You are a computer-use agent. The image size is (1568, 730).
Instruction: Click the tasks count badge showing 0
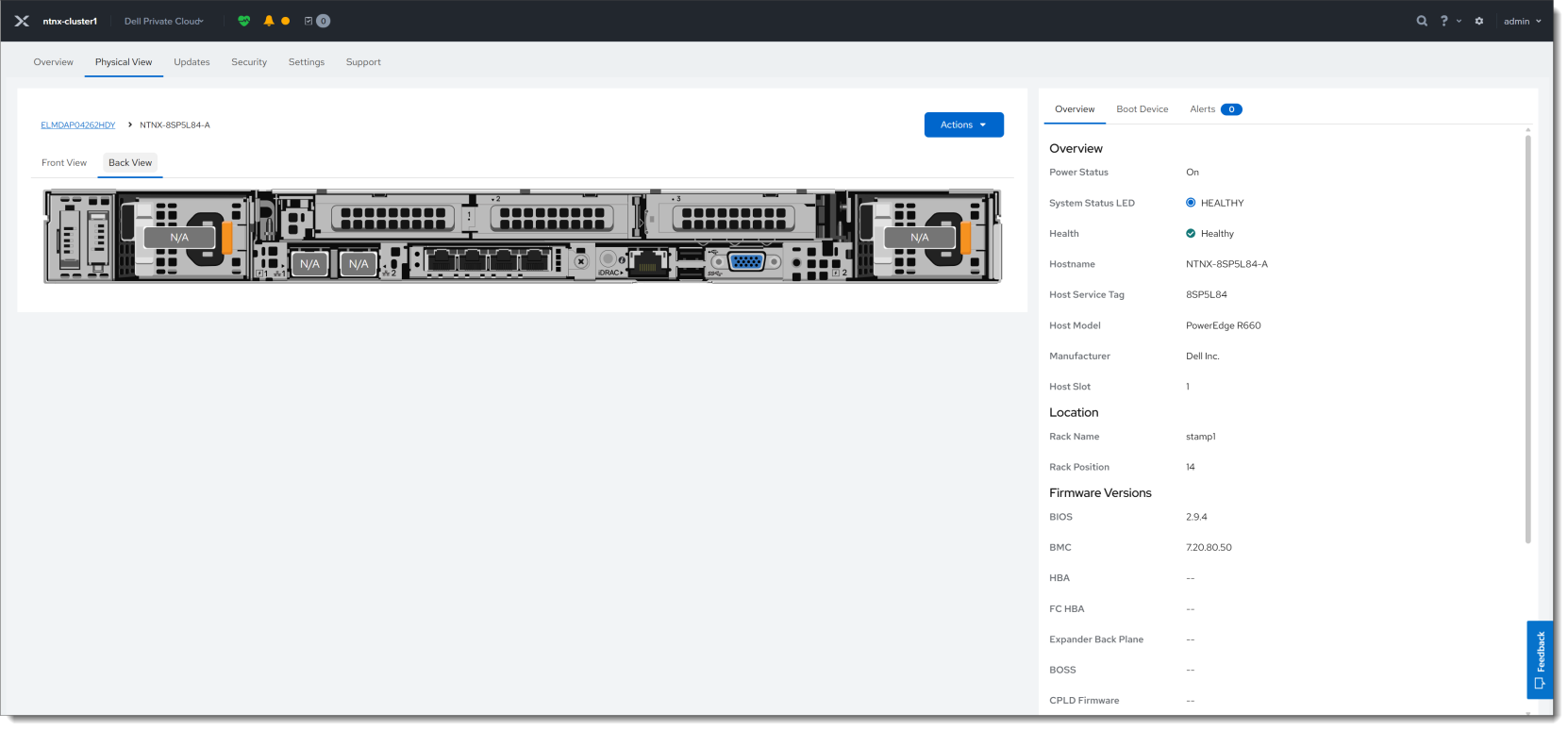coord(323,21)
